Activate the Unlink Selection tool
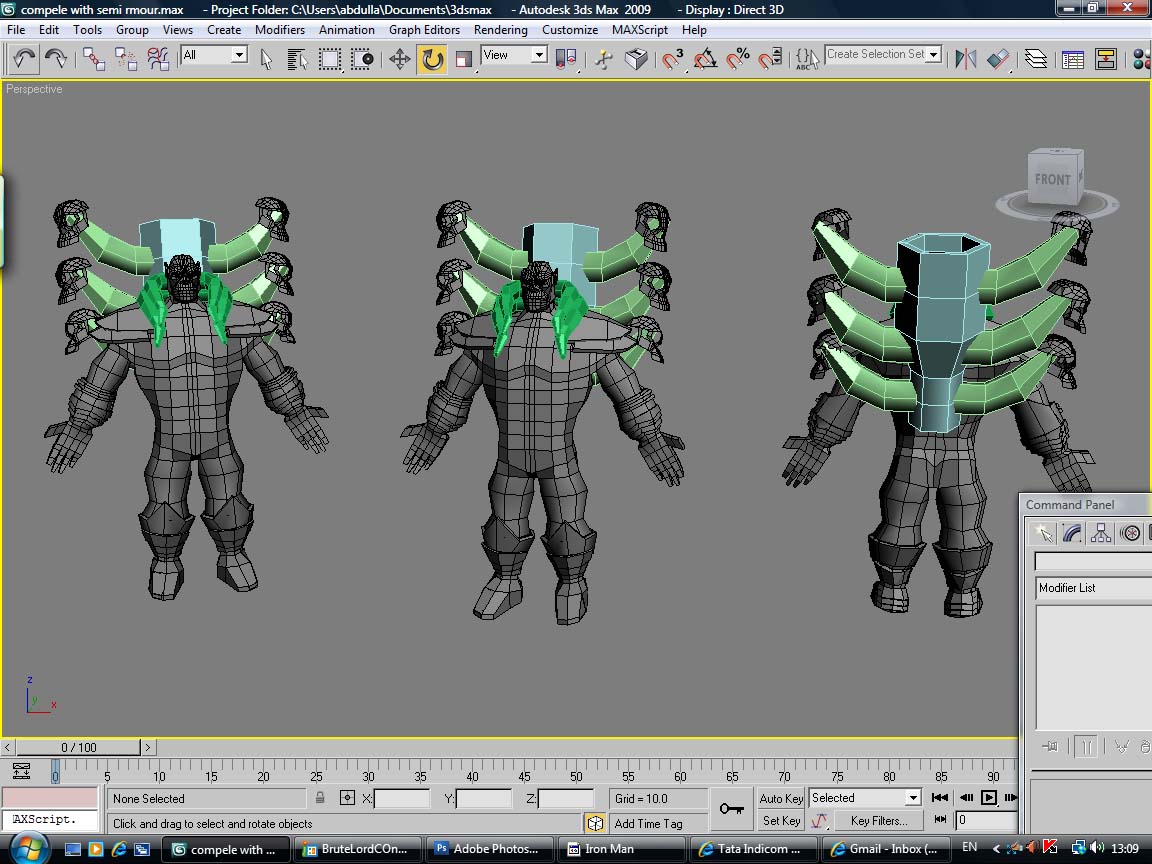The width and height of the screenshot is (1152, 864). [126, 58]
